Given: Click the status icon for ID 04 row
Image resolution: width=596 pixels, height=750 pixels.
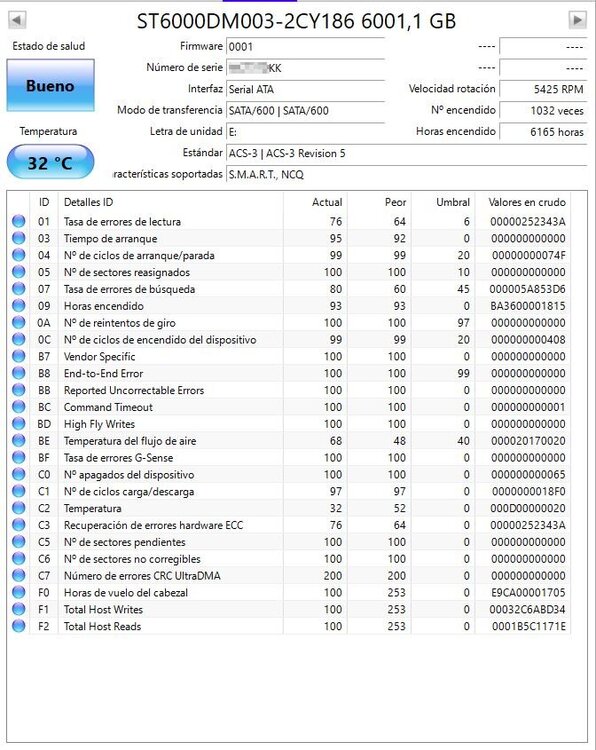Looking at the screenshot, I should [x=19, y=255].
